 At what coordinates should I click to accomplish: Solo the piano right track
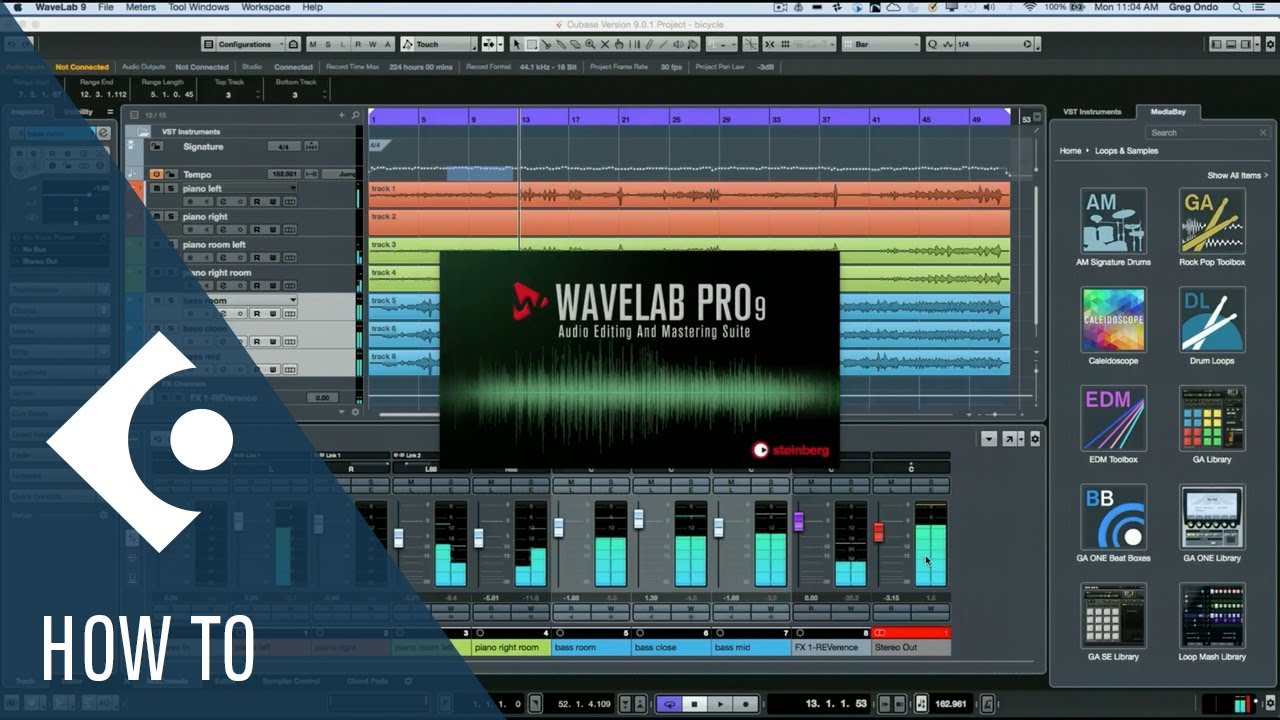coord(171,217)
